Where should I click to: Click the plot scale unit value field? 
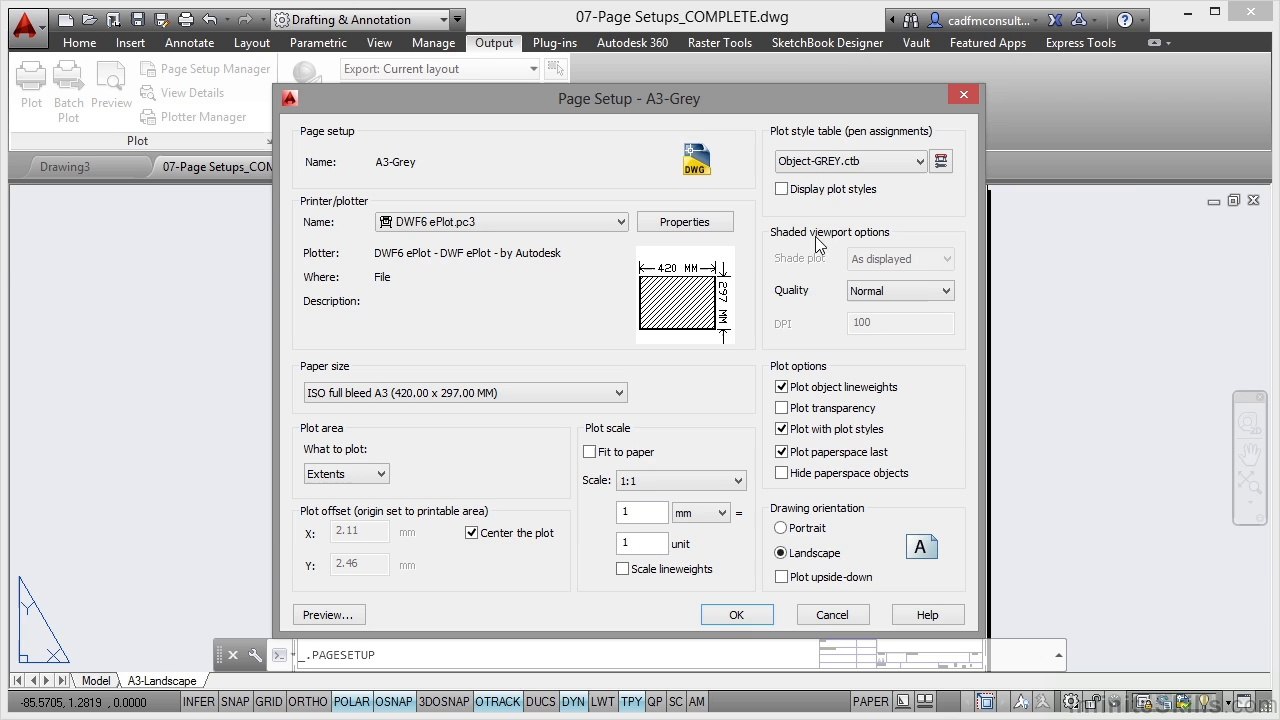642,544
